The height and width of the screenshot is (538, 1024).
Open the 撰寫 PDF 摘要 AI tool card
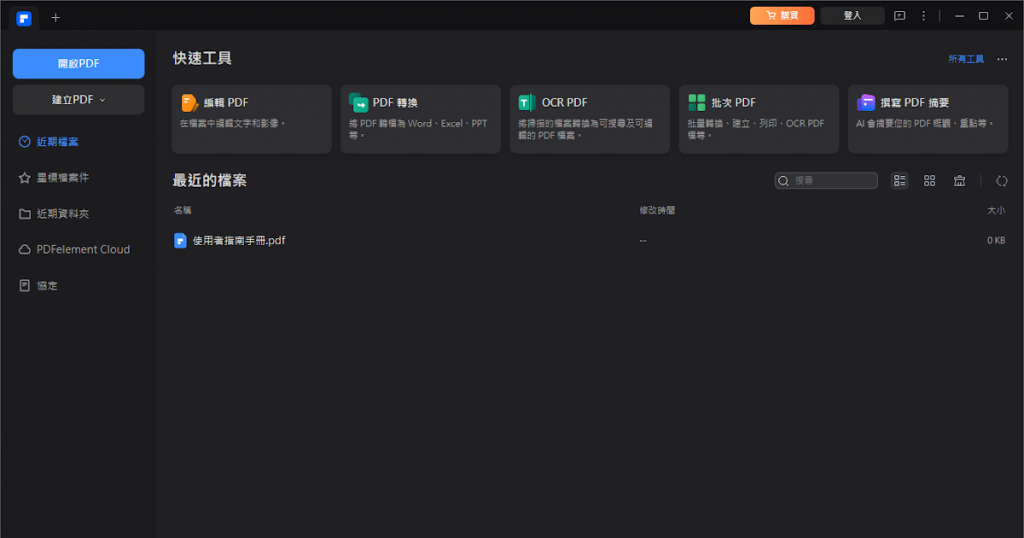928,119
